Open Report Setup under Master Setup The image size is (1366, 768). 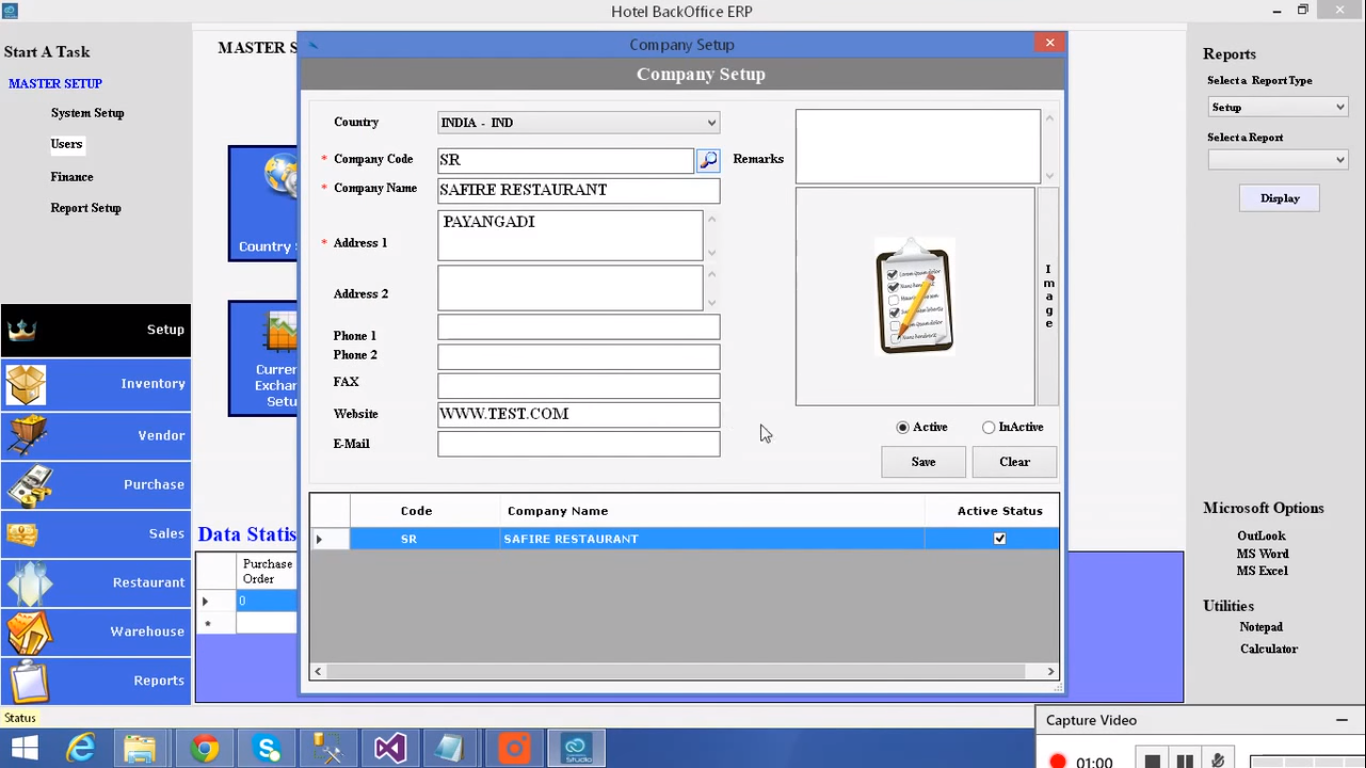pyautogui.click(x=86, y=208)
